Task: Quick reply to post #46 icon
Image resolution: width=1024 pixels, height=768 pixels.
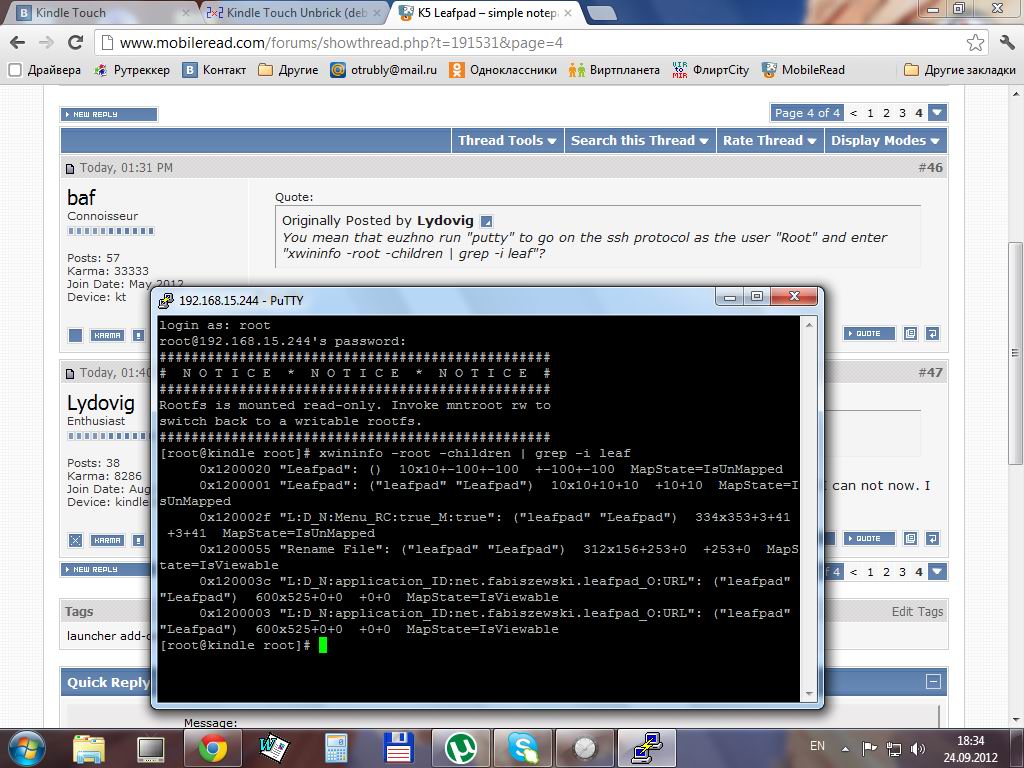Action: [933, 334]
